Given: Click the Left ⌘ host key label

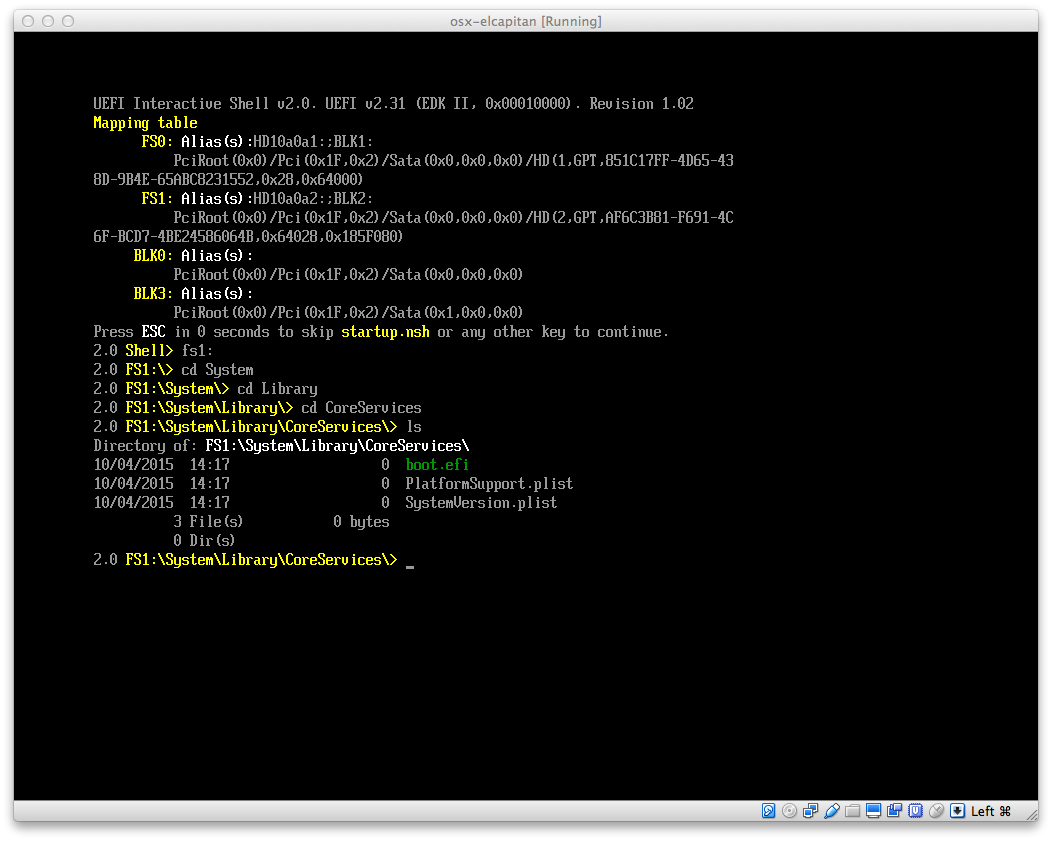Looking at the screenshot, I should [990, 811].
